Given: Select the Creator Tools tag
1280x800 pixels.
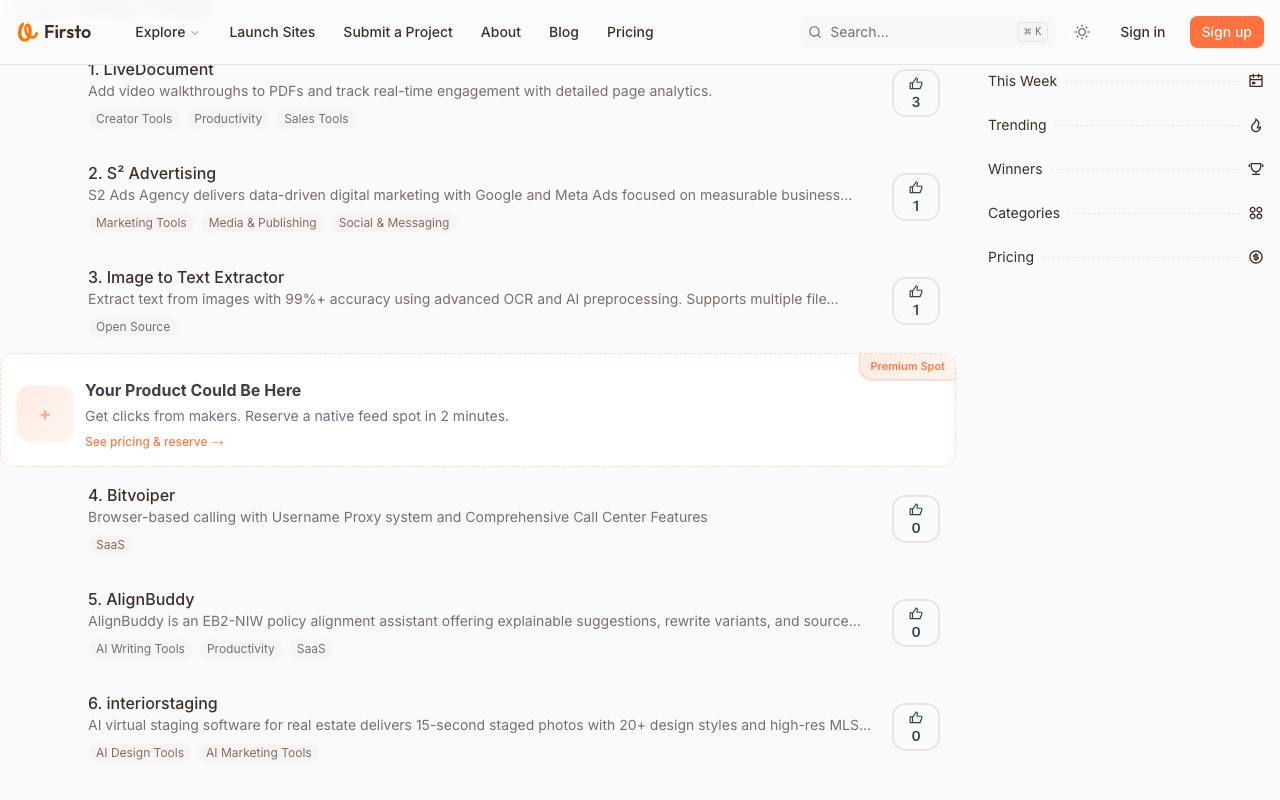Looking at the screenshot, I should pyautogui.click(x=134, y=119).
